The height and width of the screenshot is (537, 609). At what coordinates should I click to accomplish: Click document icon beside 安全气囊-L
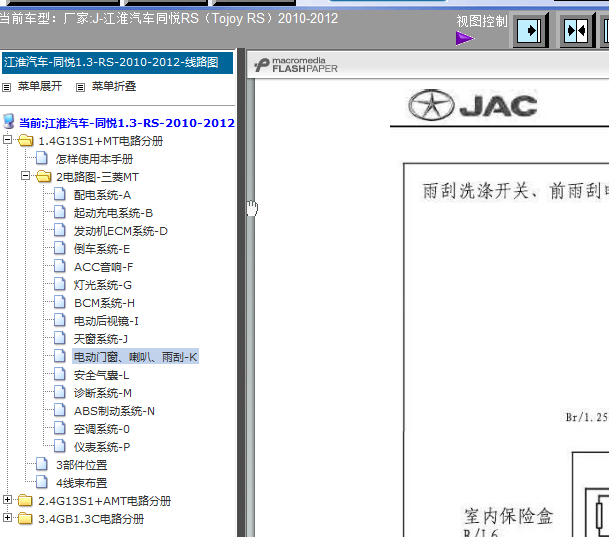[x=59, y=374]
